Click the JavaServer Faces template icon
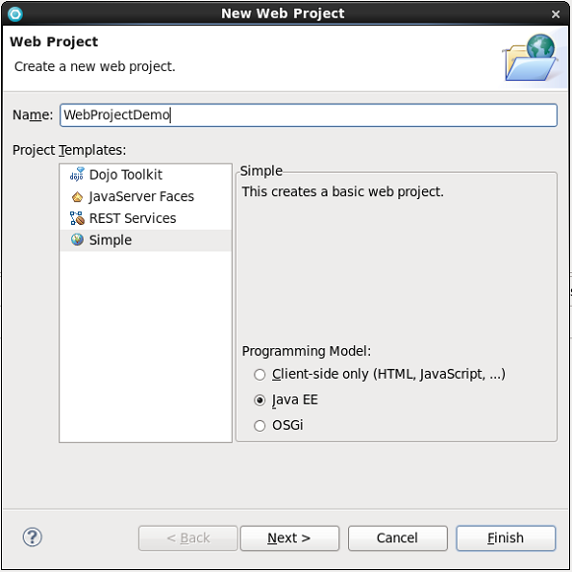Viewport: 572px width, 572px height. tap(77, 197)
